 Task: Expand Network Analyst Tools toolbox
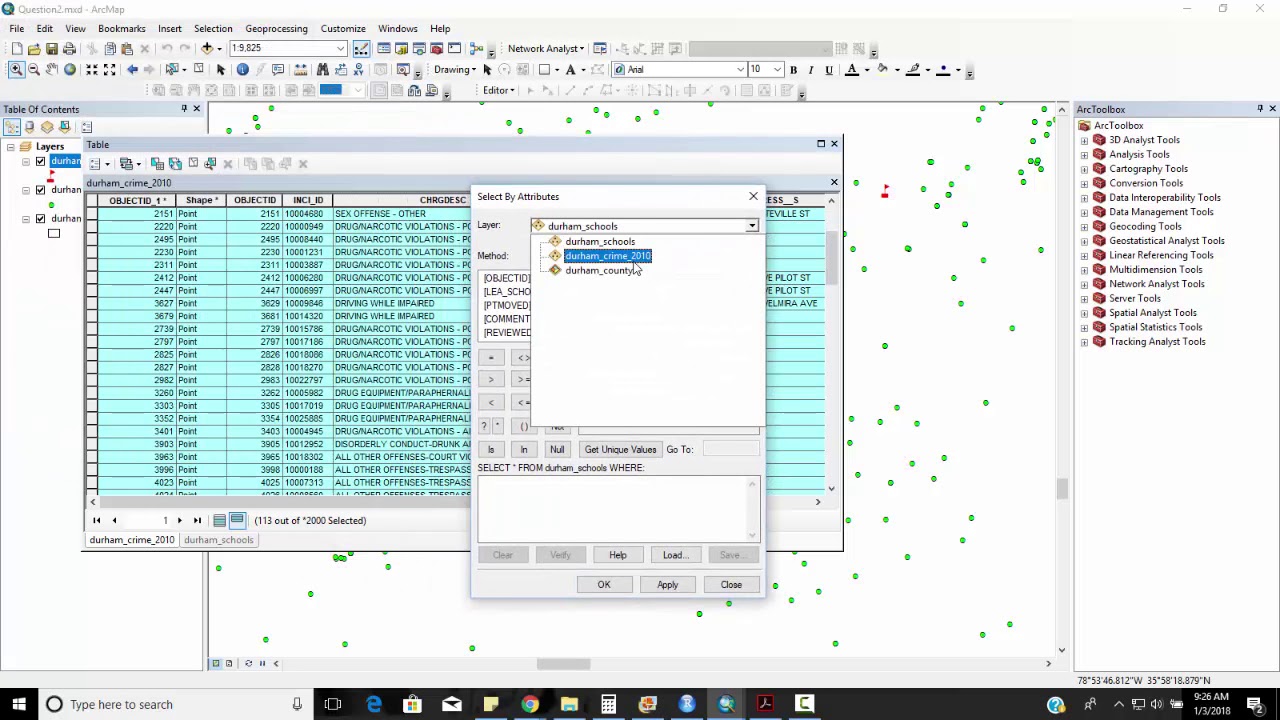tap(1085, 284)
